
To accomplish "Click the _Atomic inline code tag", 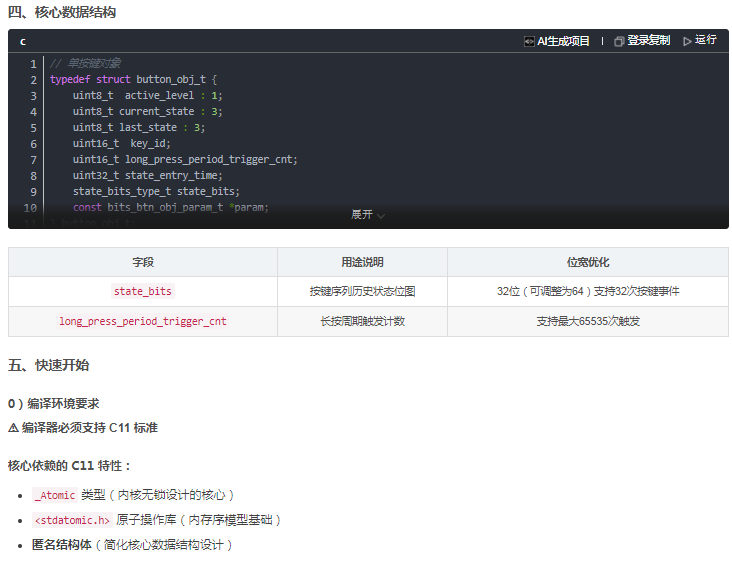I will coord(55,495).
